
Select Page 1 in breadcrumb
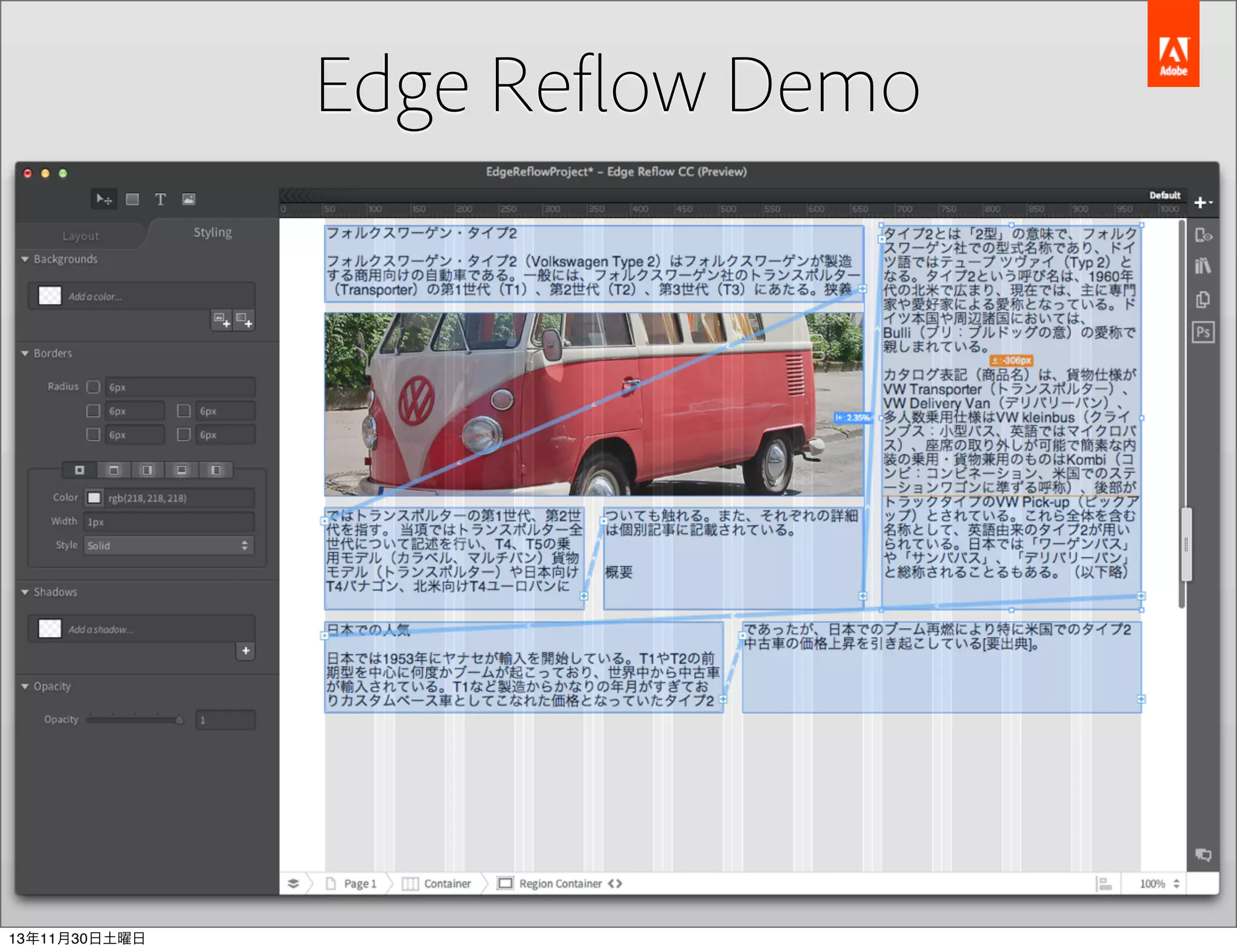[360, 884]
